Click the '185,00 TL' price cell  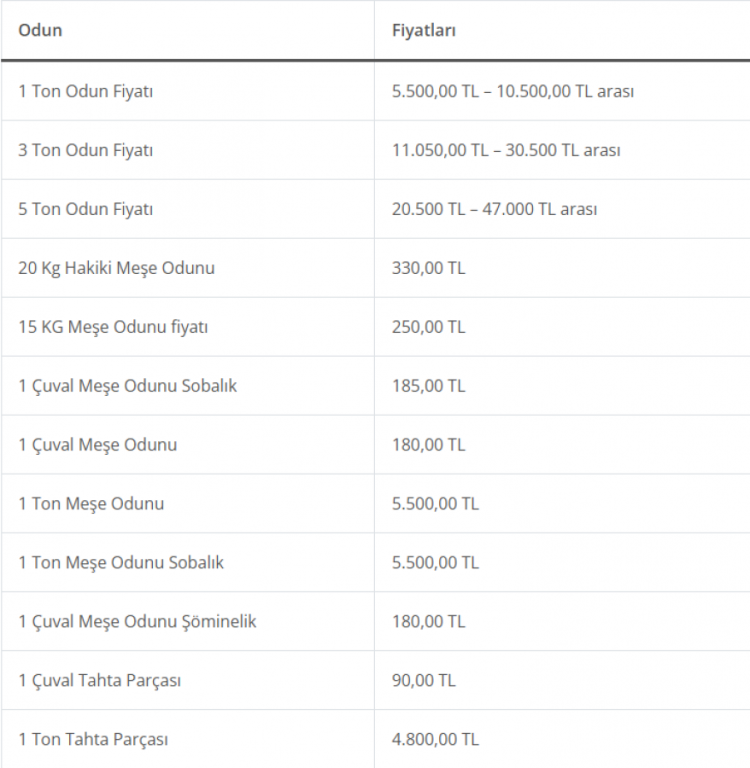(428, 385)
